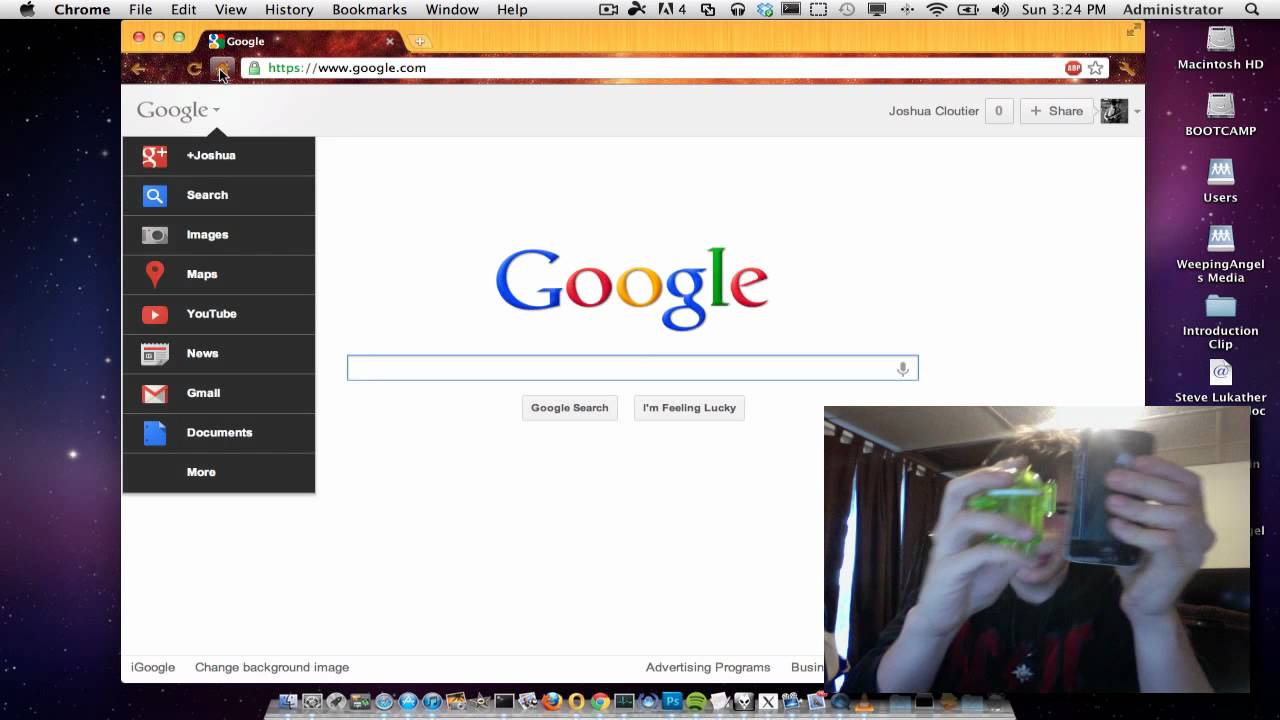Screen dimensions: 1280x720
Task: Open the Joshua Cloutier profile link
Action: (x=934, y=111)
